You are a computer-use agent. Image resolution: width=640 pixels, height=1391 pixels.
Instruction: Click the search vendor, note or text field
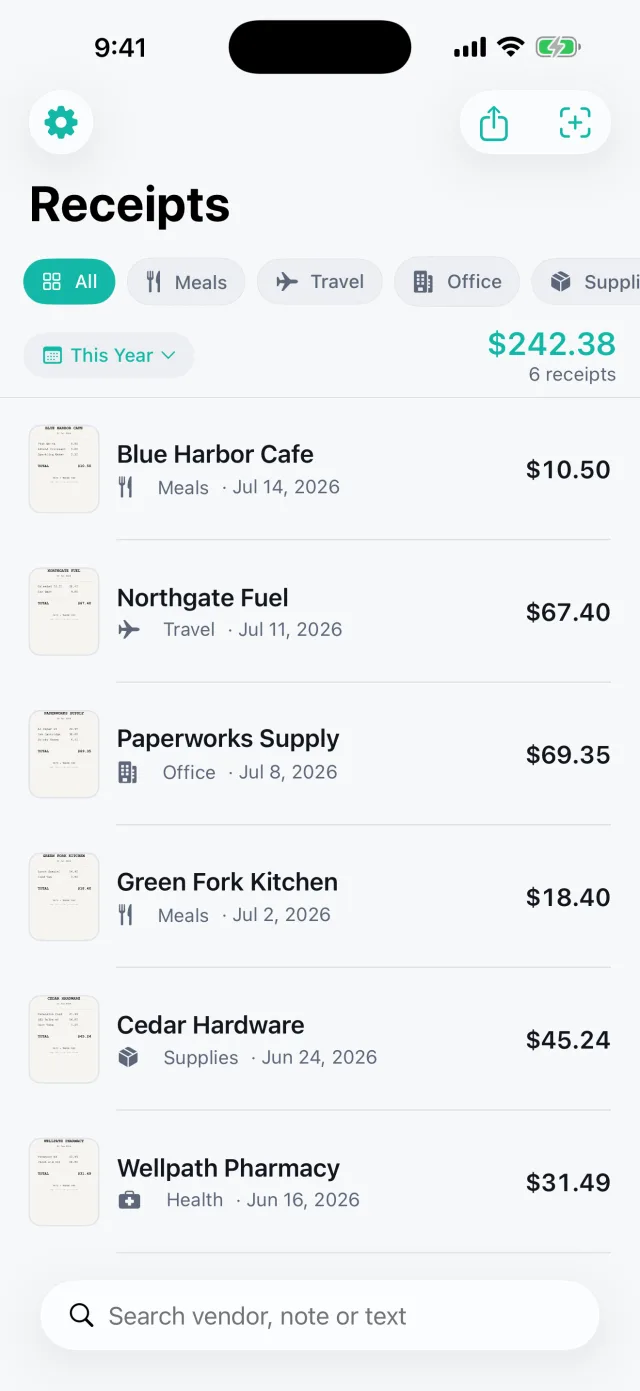[x=320, y=1315]
